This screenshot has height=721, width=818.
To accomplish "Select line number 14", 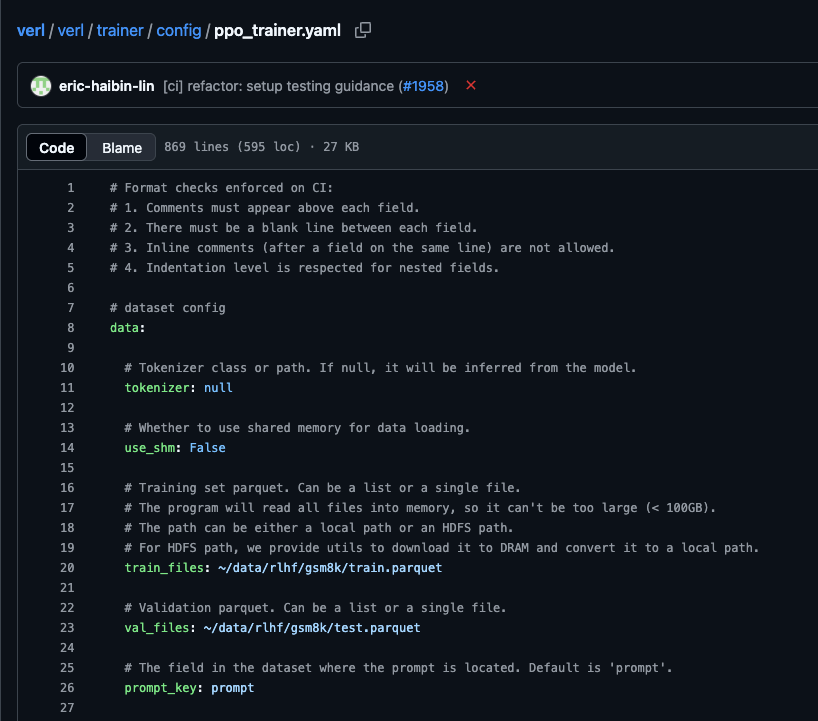I will click(67, 448).
